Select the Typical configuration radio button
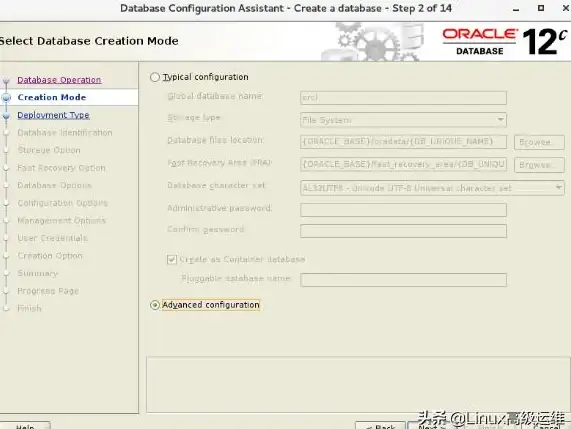Screen dimensions: 571x429 [x=155, y=77]
